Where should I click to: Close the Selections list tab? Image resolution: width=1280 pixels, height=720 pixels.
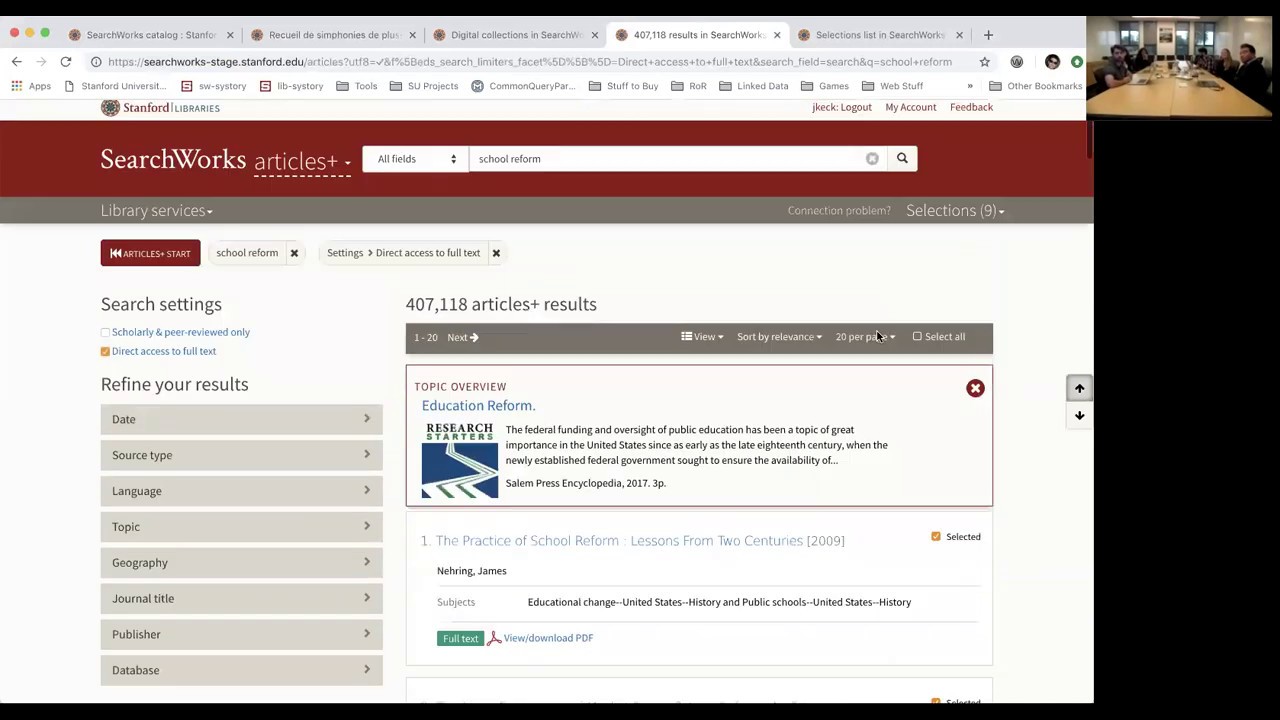click(959, 35)
